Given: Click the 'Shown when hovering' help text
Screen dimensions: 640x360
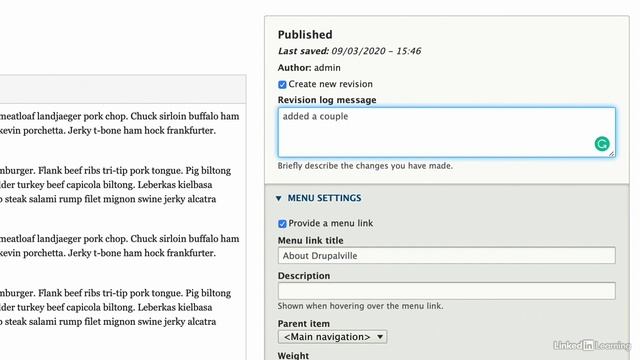Looking at the screenshot, I should [x=360, y=306].
